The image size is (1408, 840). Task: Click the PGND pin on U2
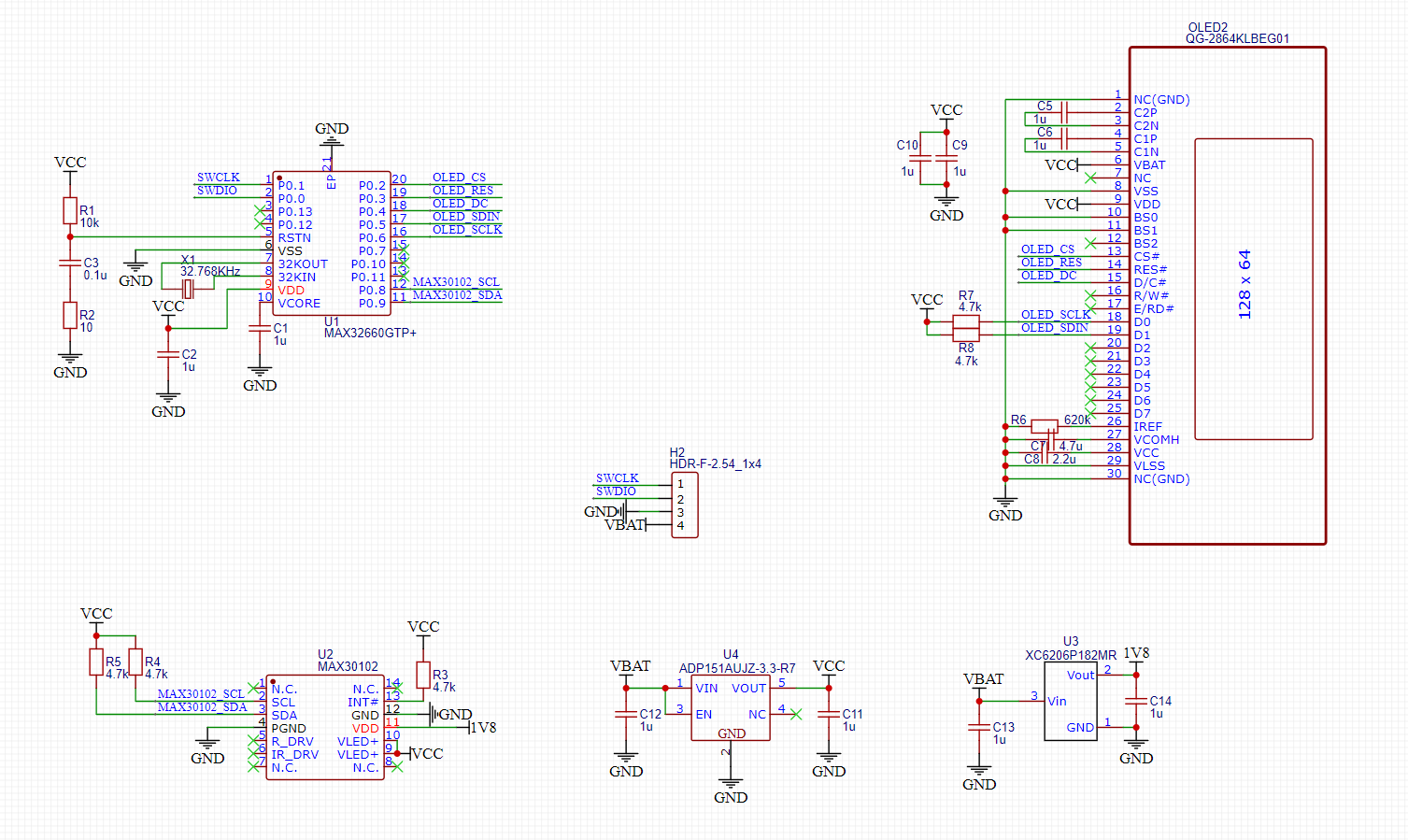point(289,729)
